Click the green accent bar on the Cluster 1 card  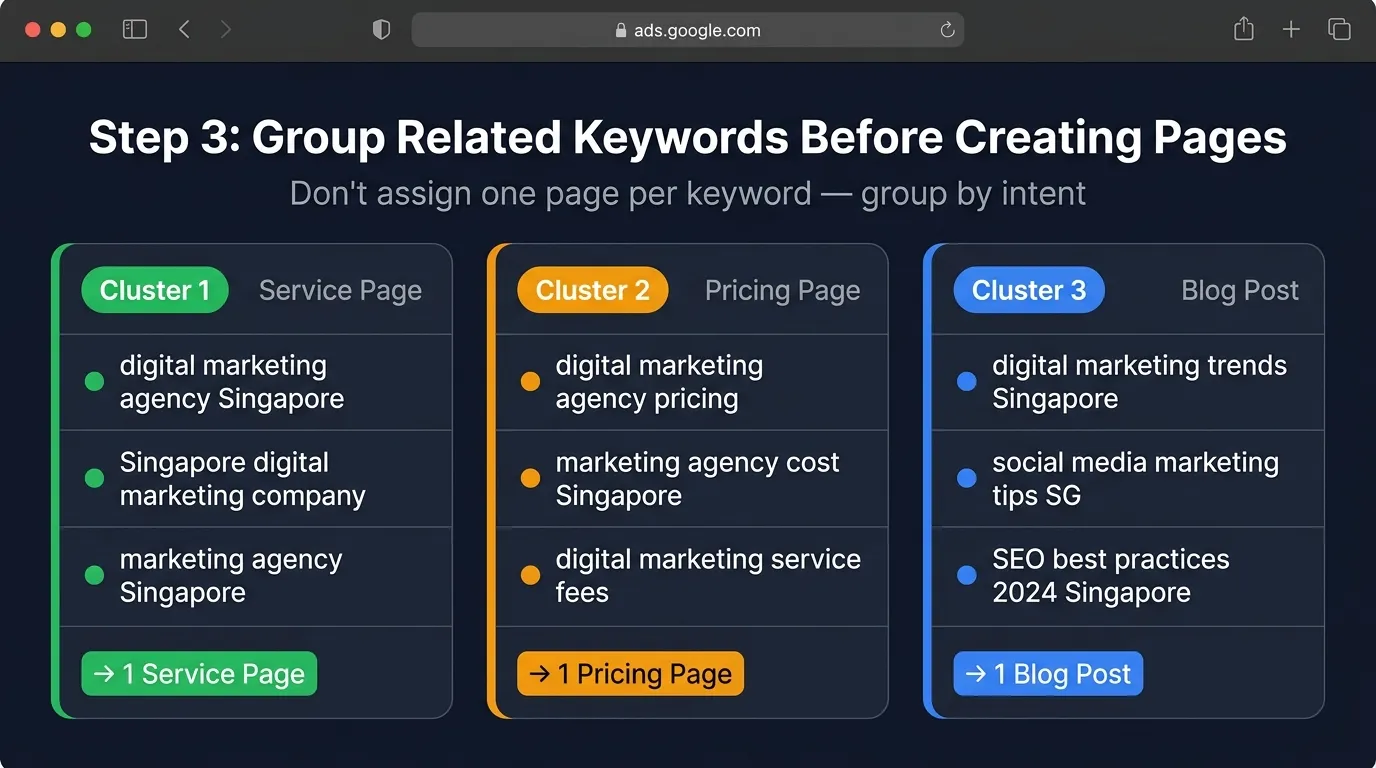tap(57, 480)
